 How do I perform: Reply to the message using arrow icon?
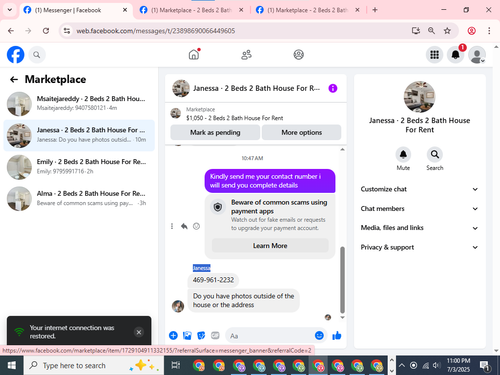184,226
